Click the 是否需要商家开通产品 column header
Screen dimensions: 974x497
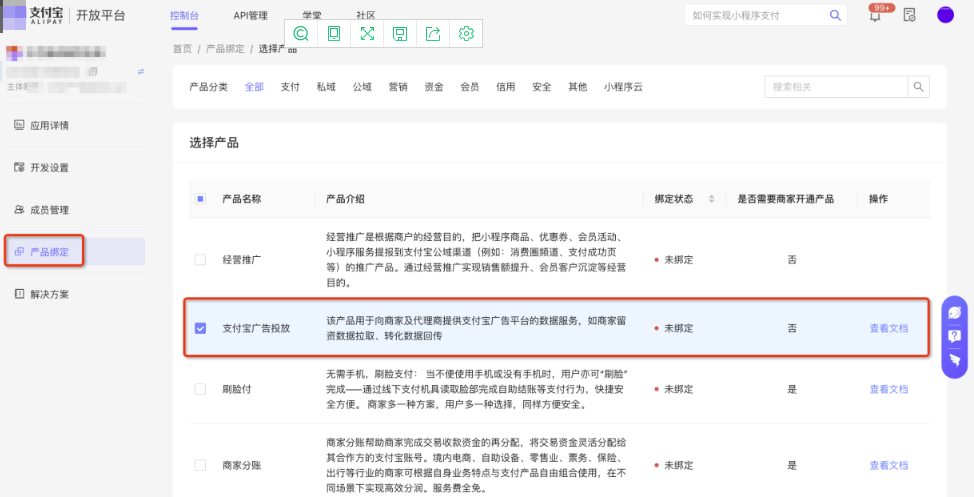point(786,199)
